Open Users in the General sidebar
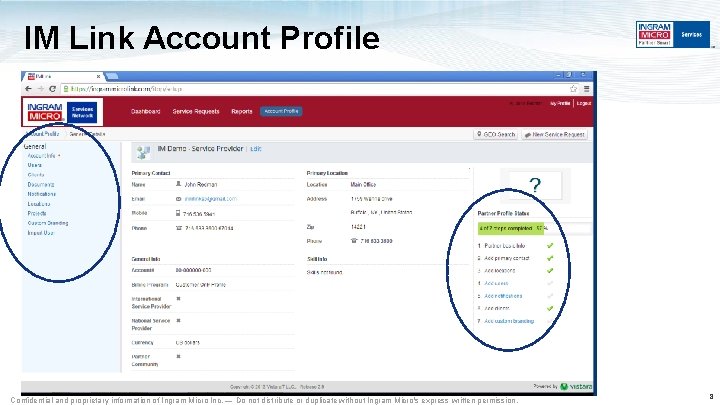Viewport: 720px width, 405px height. coord(34,165)
